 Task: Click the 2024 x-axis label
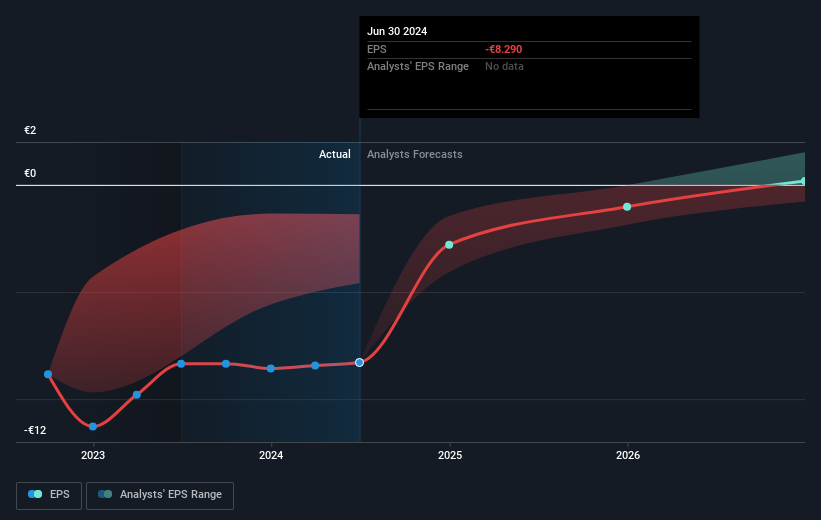[x=271, y=455]
